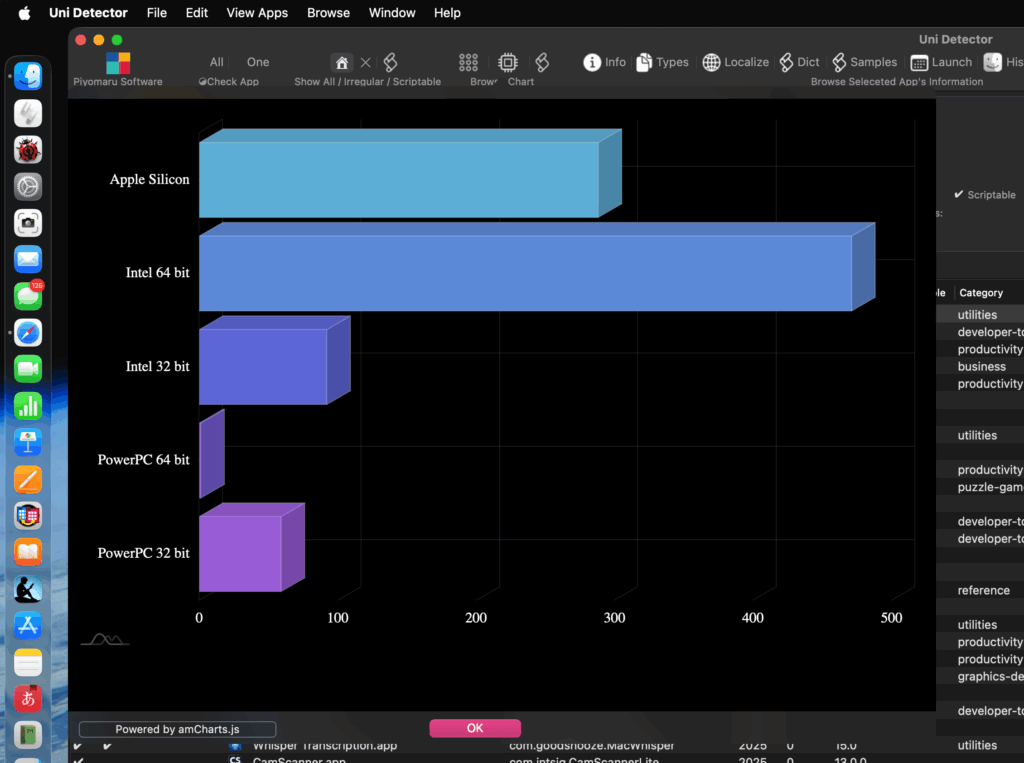Click the Samples toolbar icon
The image size is (1024, 763).
click(x=838, y=62)
